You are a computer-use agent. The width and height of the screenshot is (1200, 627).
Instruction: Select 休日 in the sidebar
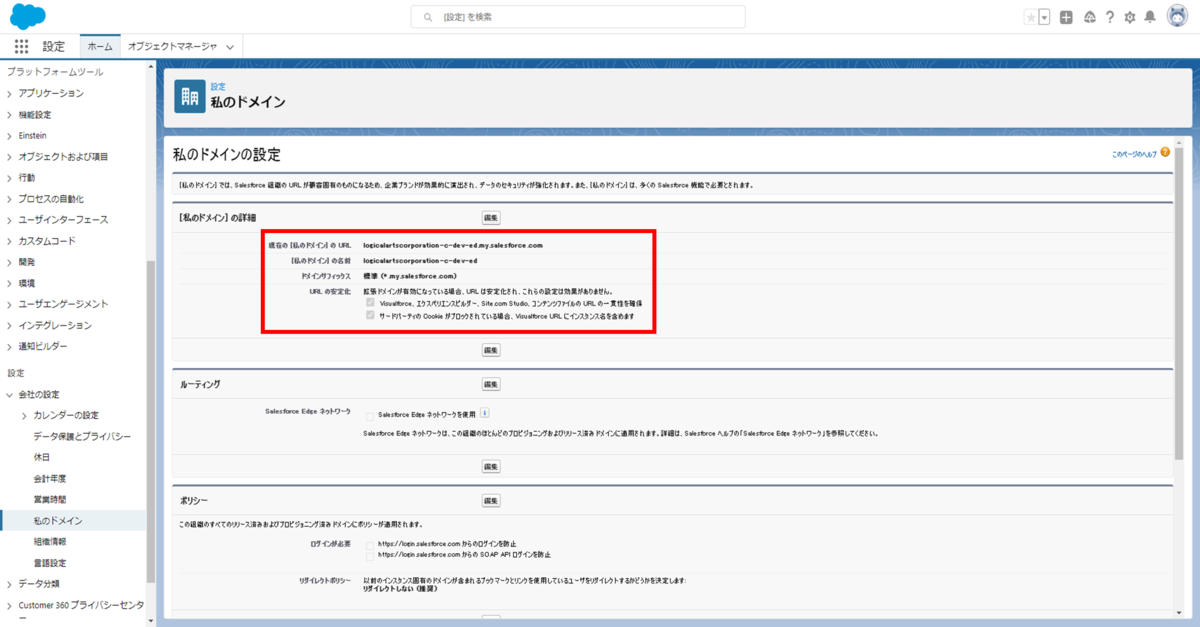pyautogui.click(x=42, y=457)
